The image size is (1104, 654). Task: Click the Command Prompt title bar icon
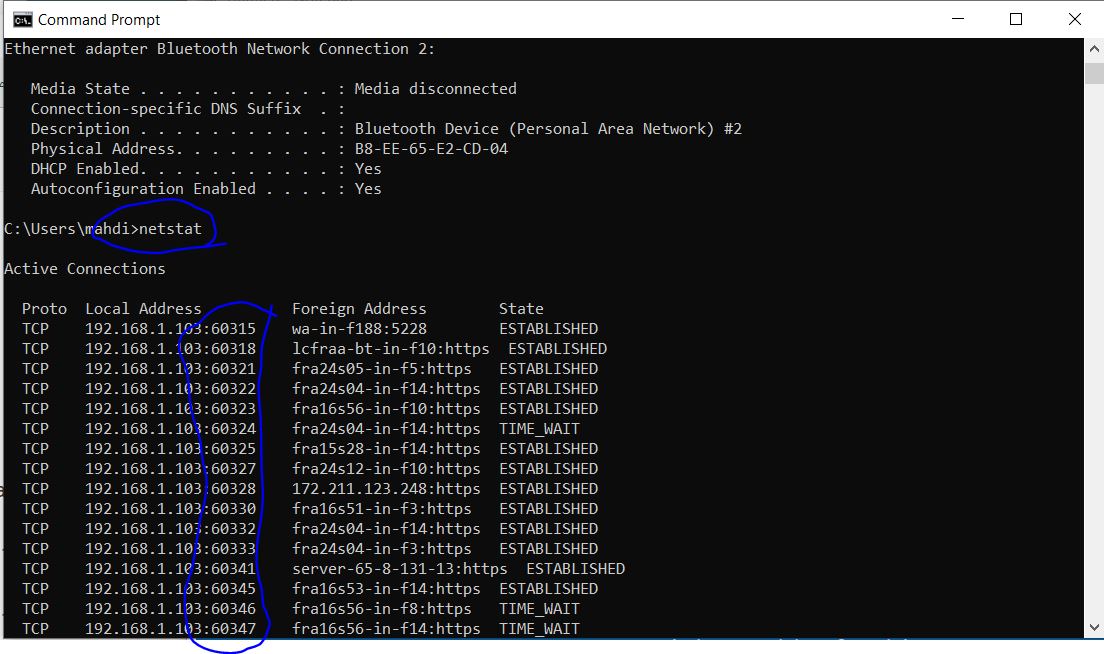[19, 19]
